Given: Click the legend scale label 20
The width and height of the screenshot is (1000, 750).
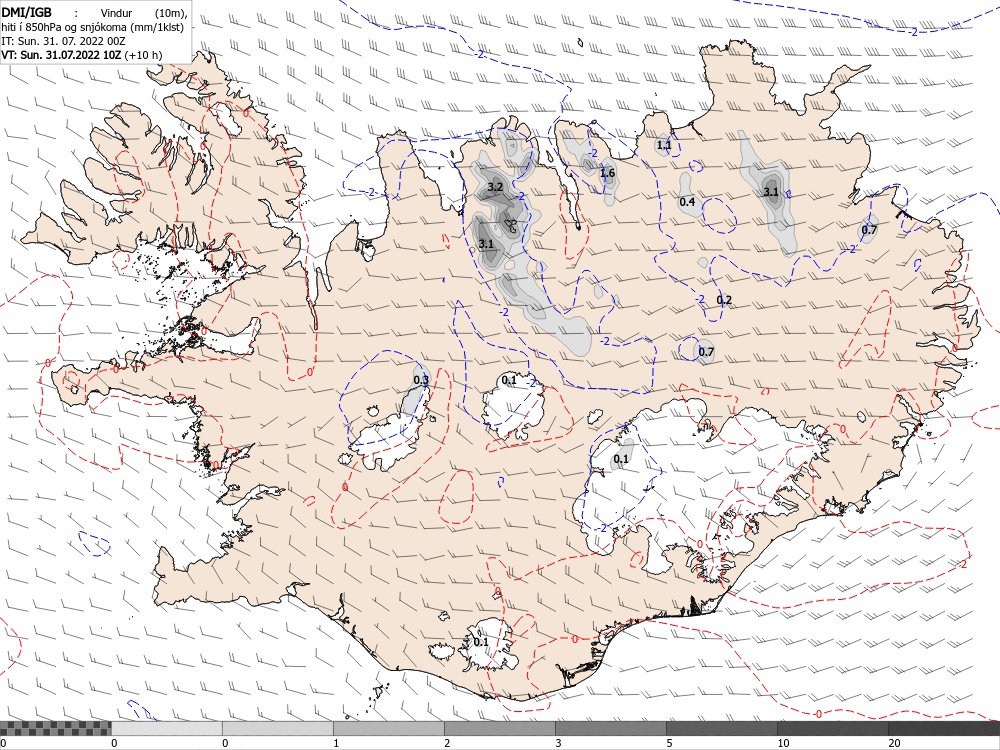Looking at the screenshot, I should tap(894, 743).
